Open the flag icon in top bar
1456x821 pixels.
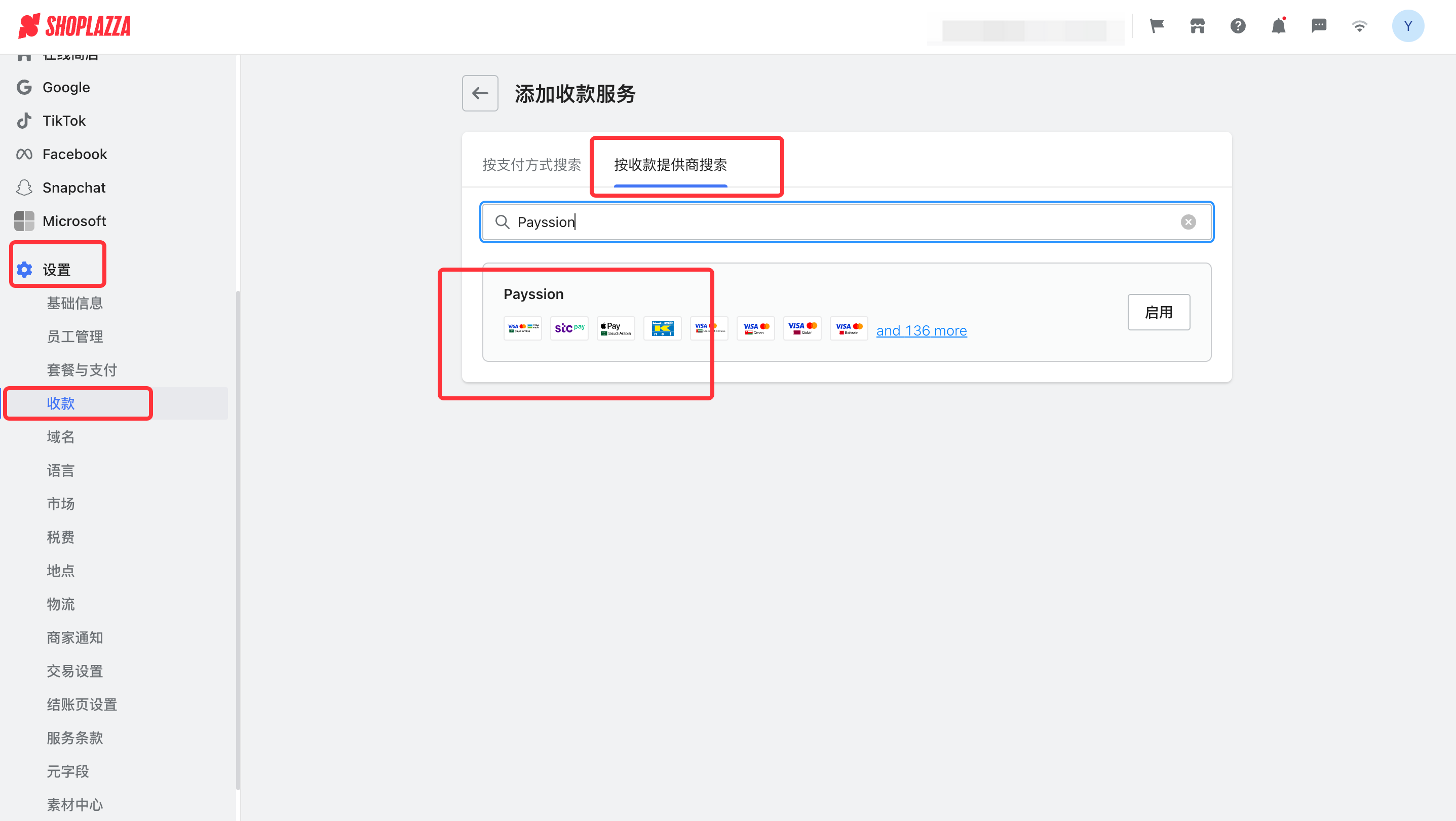tap(1157, 26)
